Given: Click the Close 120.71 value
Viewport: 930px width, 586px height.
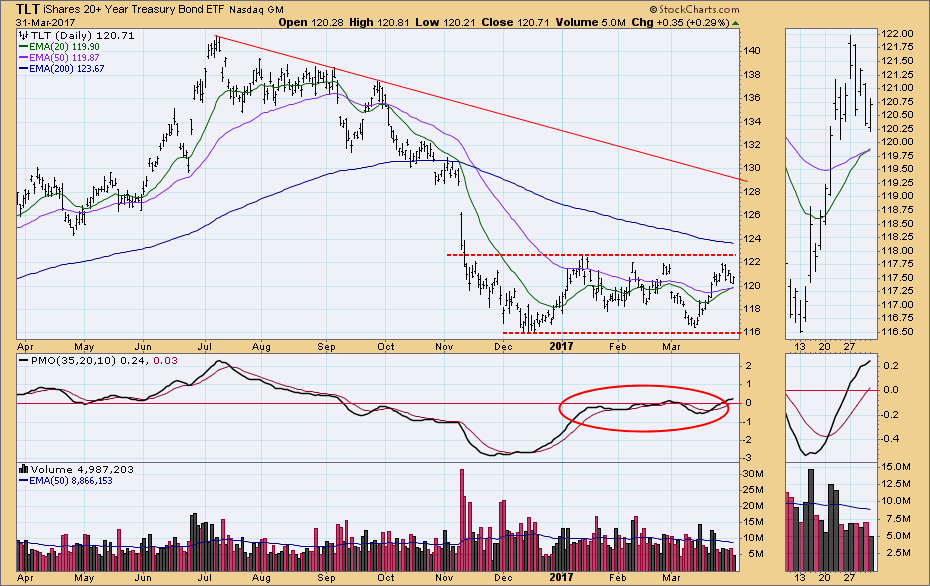Looking at the screenshot, I should click(x=516, y=23).
